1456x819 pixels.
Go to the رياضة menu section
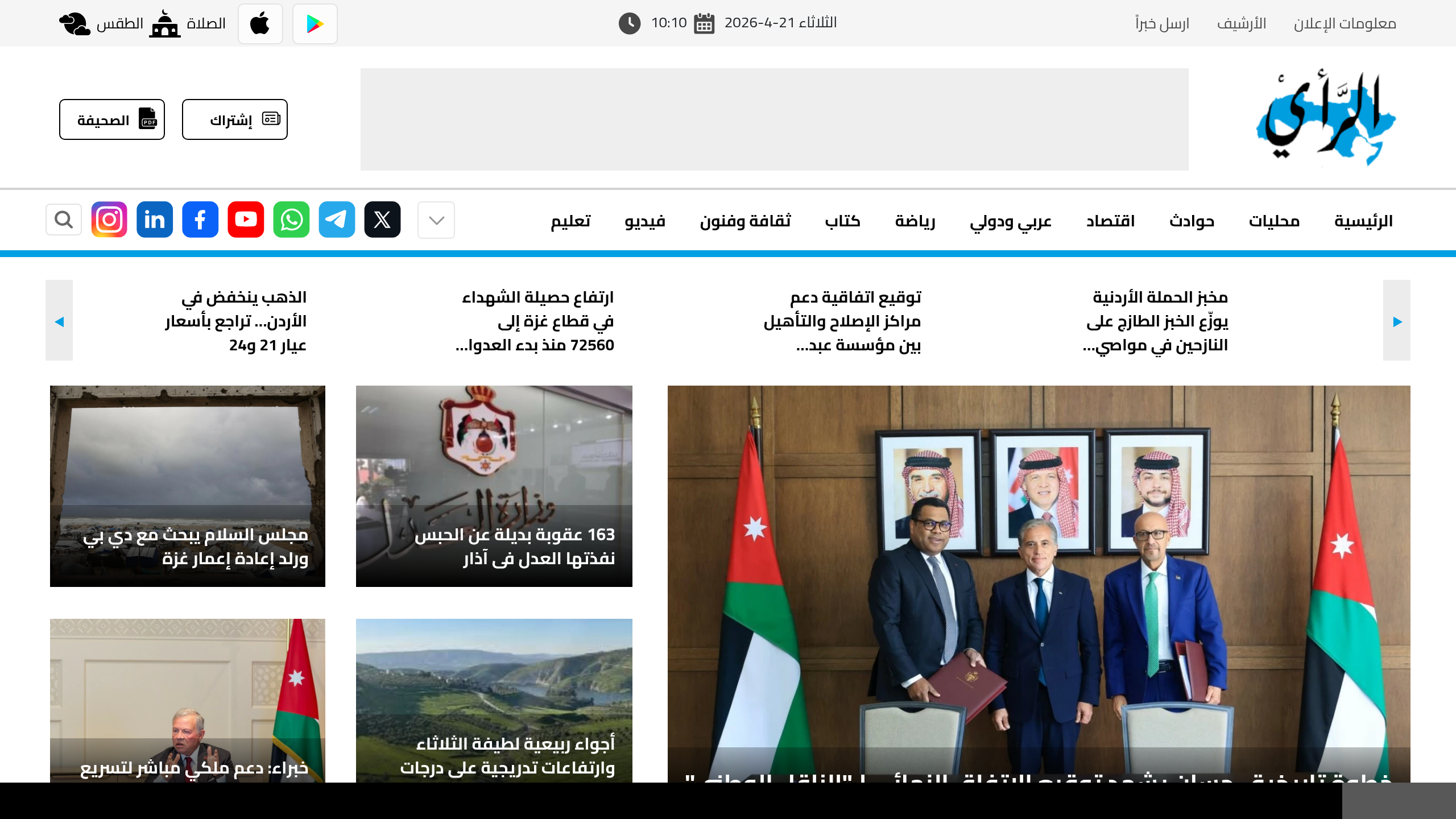coord(915,221)
